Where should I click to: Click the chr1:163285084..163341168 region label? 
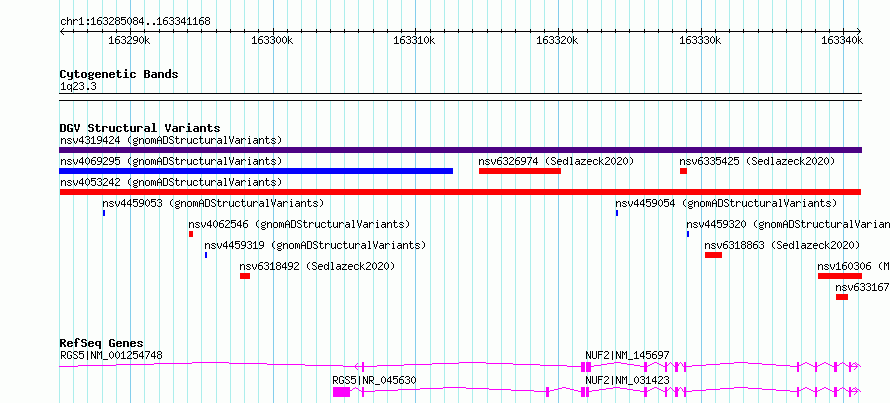[135, 22]
